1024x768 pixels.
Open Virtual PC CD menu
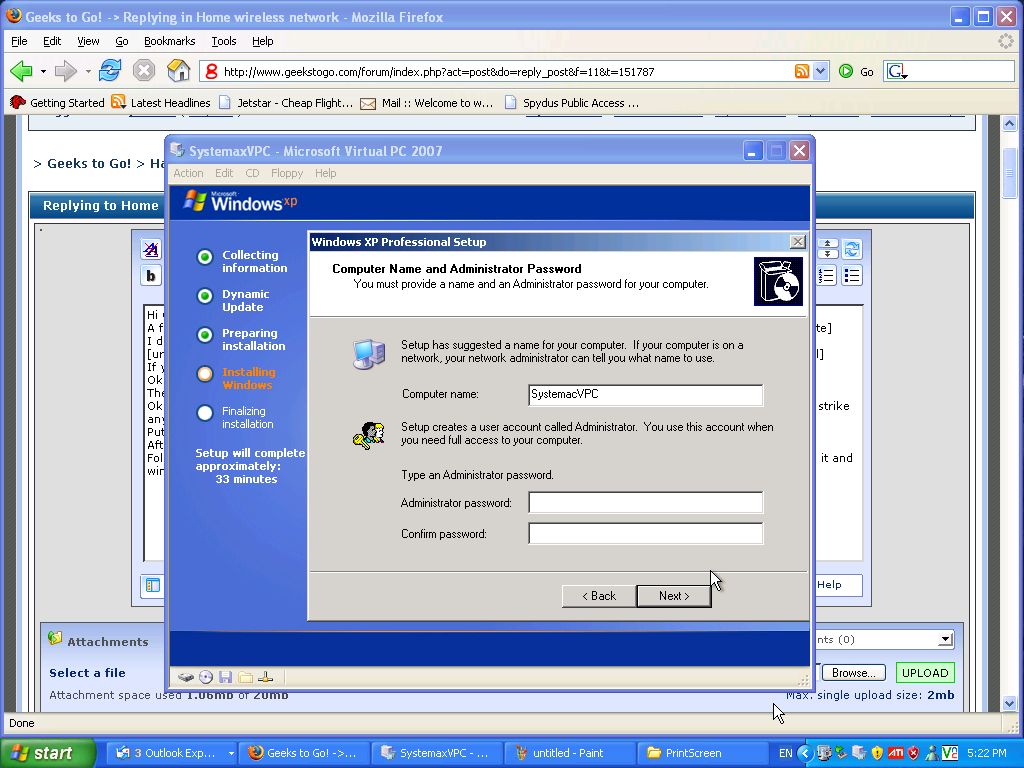click(x=252, y=173)
